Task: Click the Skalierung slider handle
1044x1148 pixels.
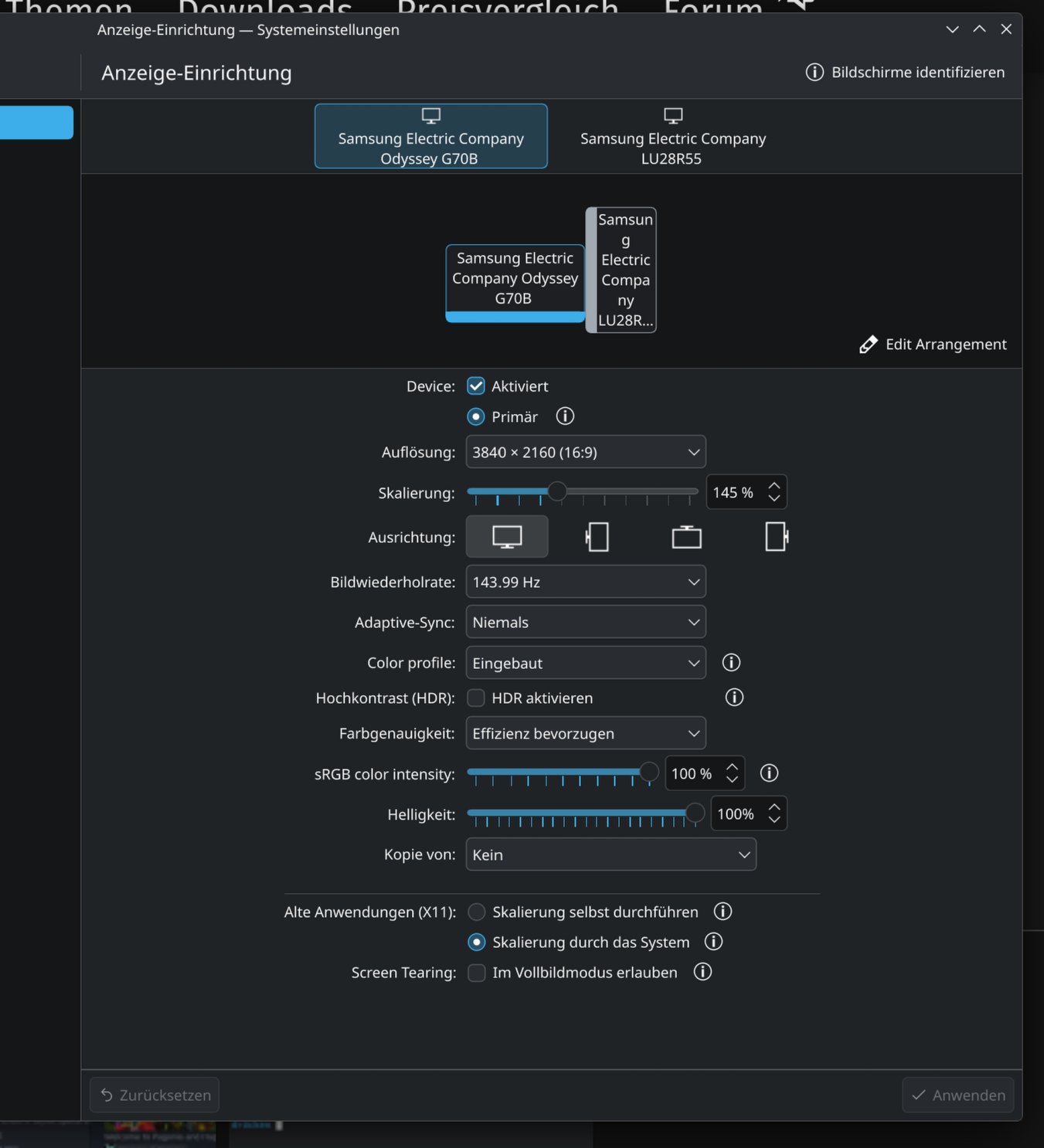Action: tap(556, 491)
